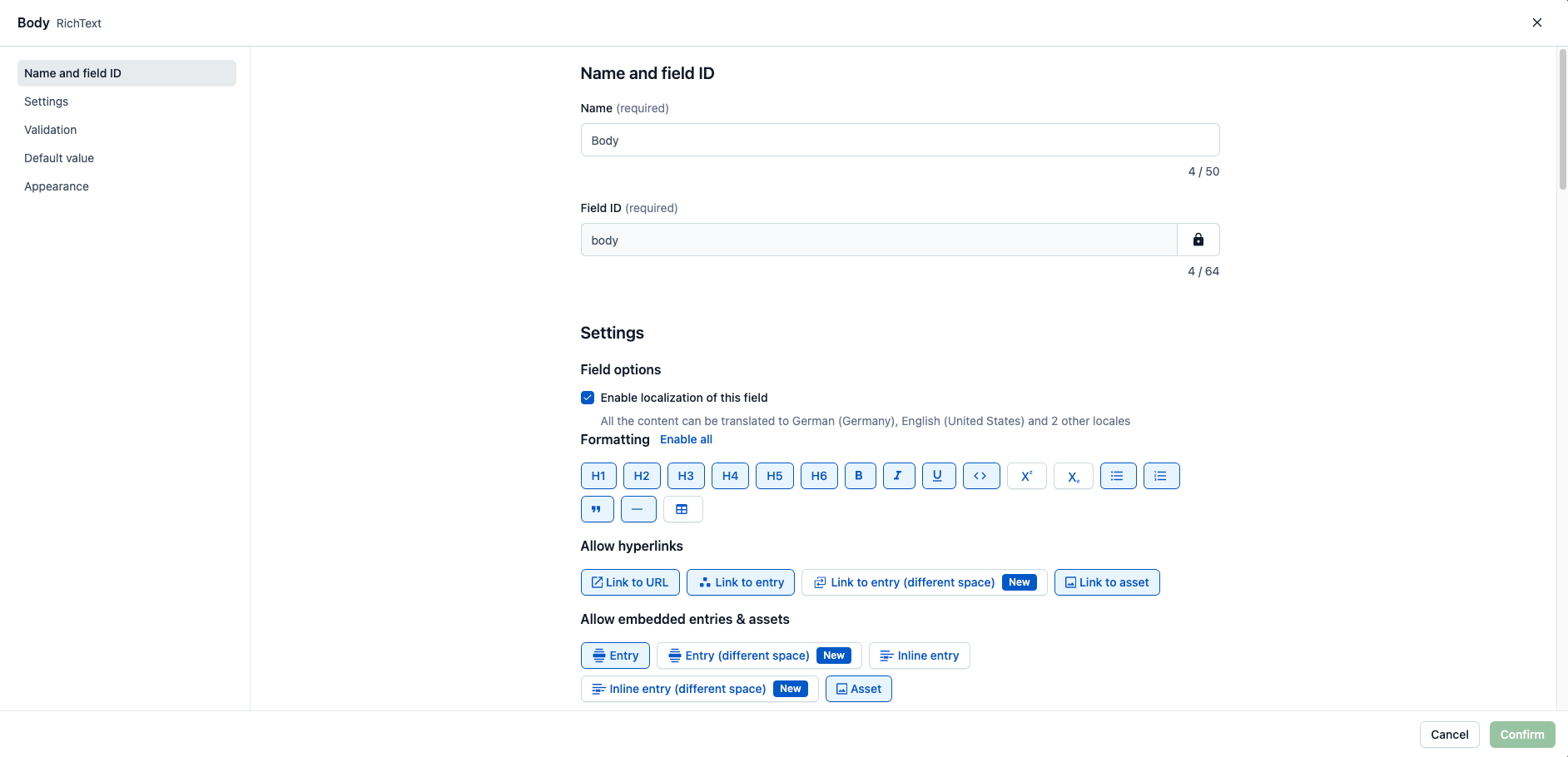
Task: Select Name and field ID section
Action: [x=127, y=73]
